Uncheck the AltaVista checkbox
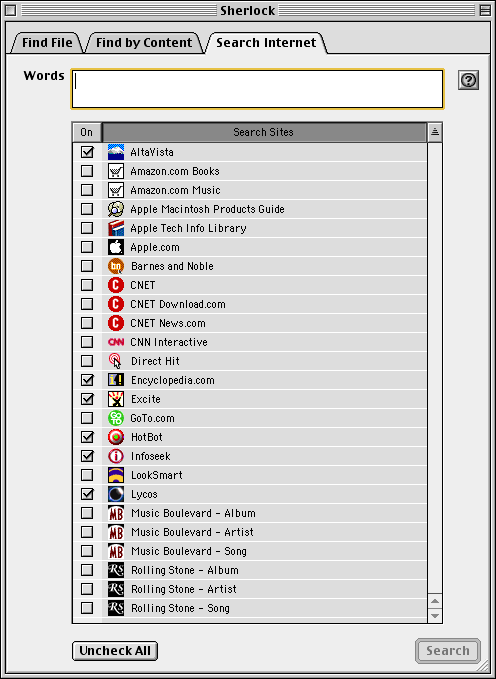The height and width of the screenshot is (679, 496). pos(87,152)
